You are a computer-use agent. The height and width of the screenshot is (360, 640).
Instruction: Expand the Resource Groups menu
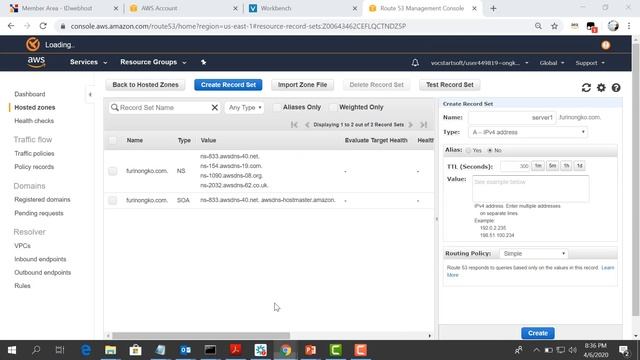[153, 62]
